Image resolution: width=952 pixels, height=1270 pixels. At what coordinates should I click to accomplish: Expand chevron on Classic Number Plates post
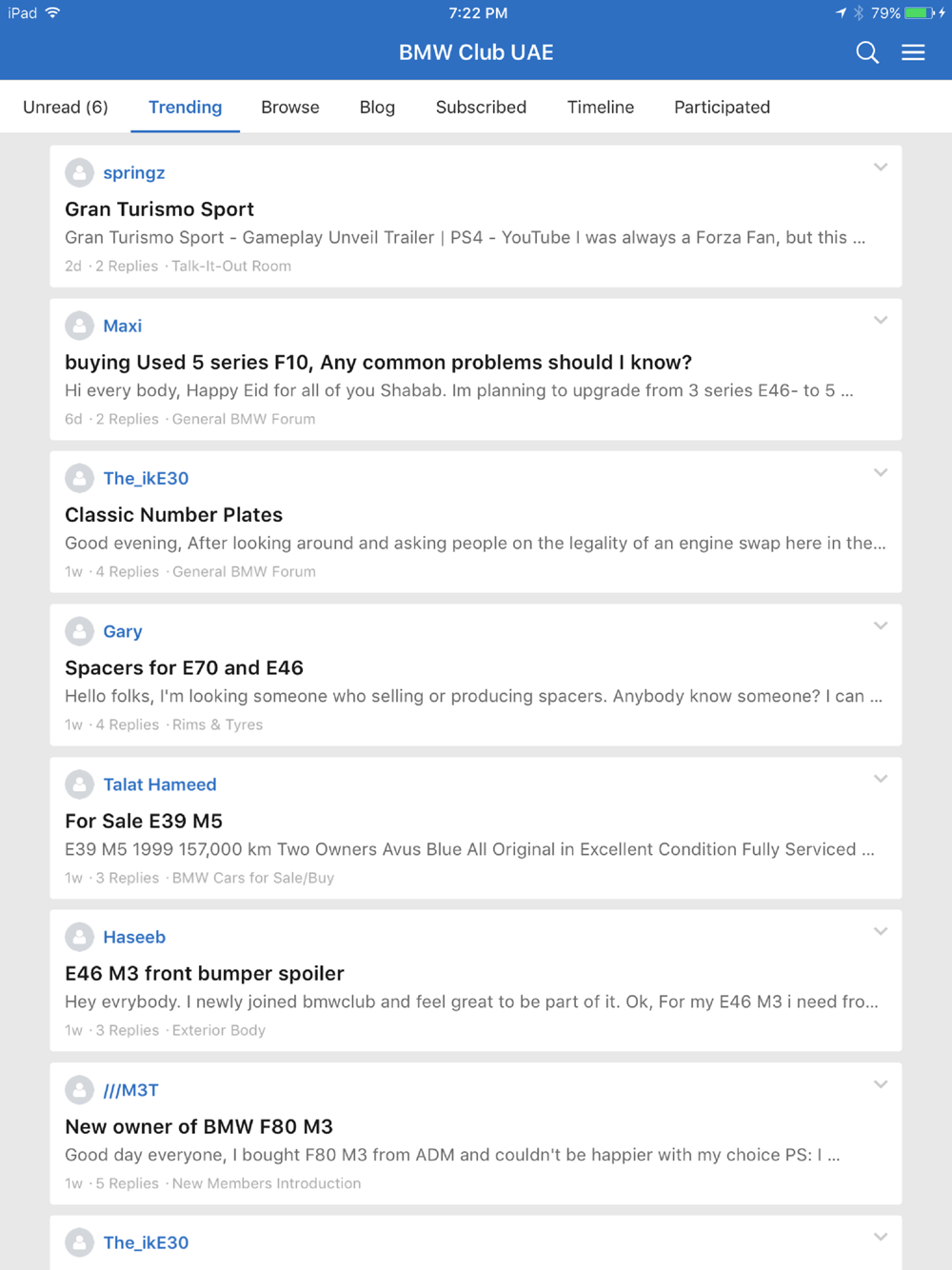click(881, 473)
